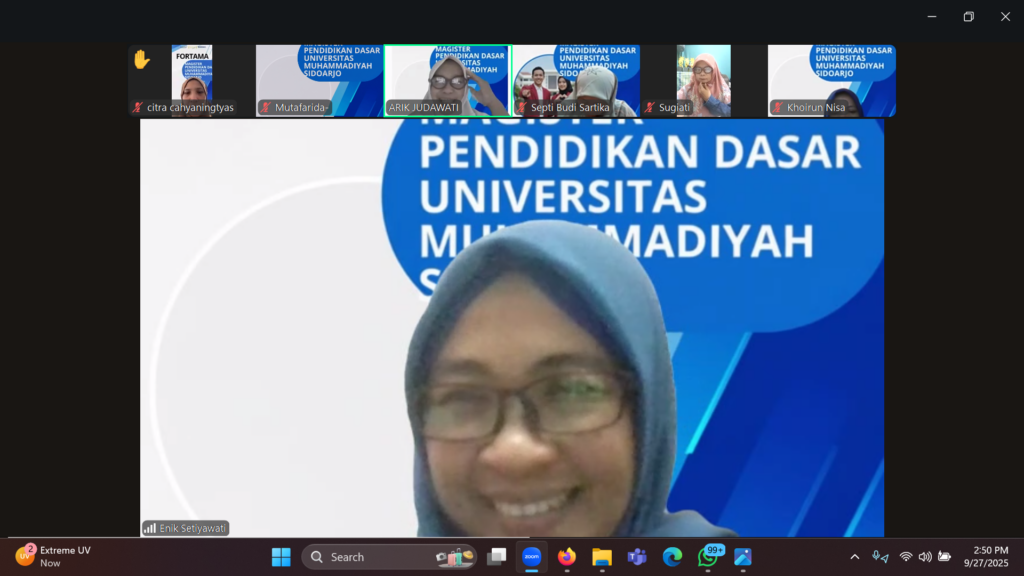Click the Enik Setiyawati name label
This screenshot has width=1024, height=576.
193,528
